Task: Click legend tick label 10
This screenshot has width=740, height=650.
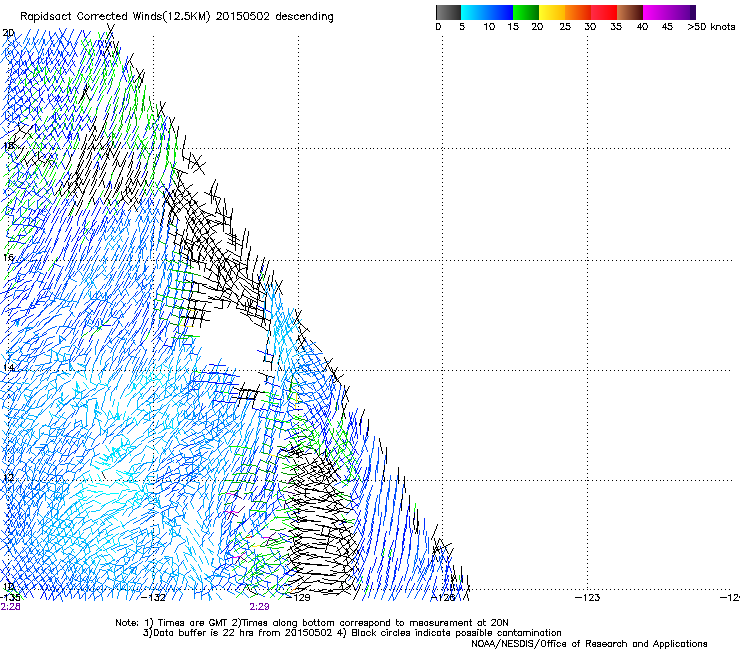Action: [489, 27]
